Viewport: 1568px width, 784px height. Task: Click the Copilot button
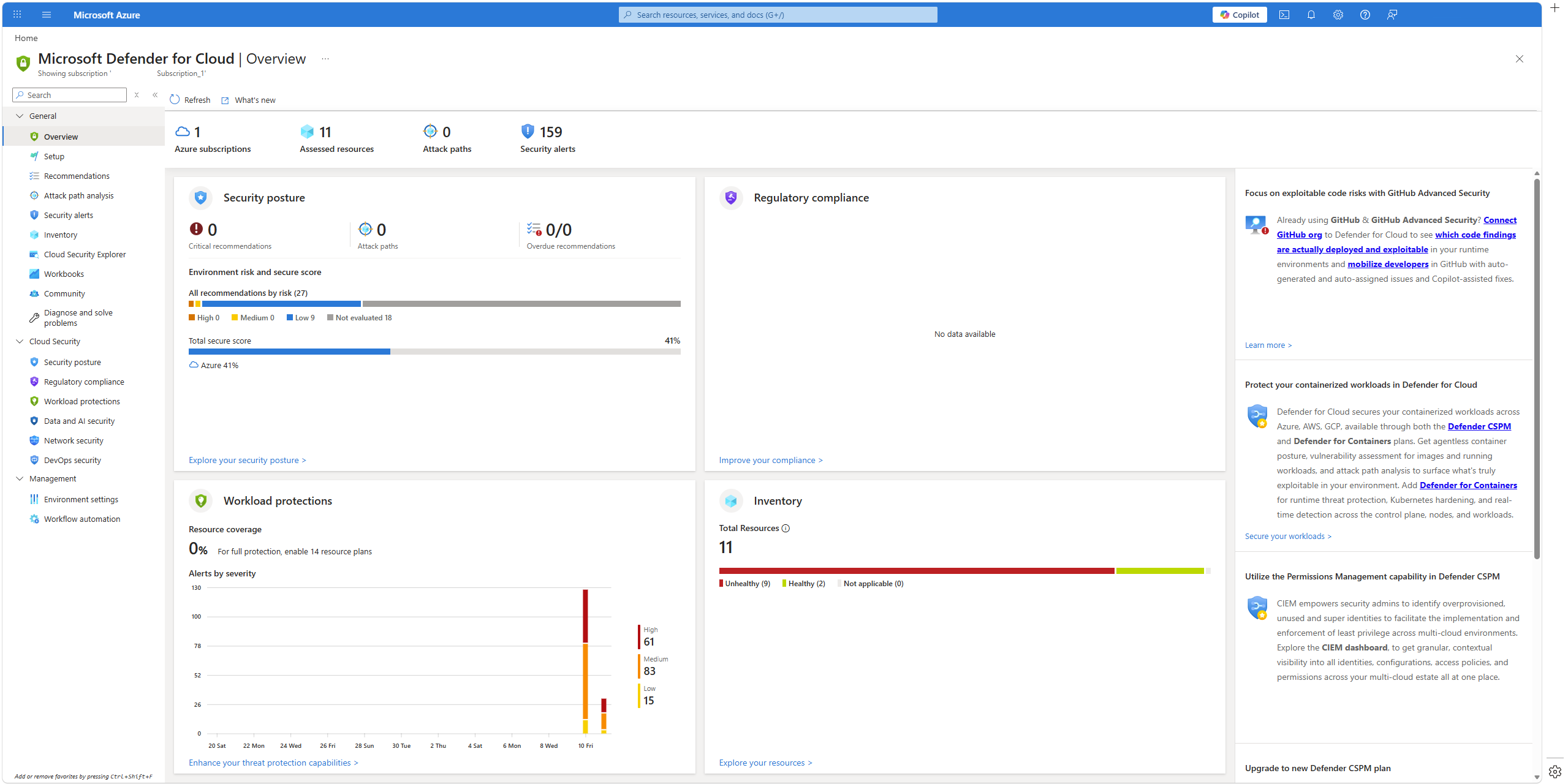point(1239,15)
